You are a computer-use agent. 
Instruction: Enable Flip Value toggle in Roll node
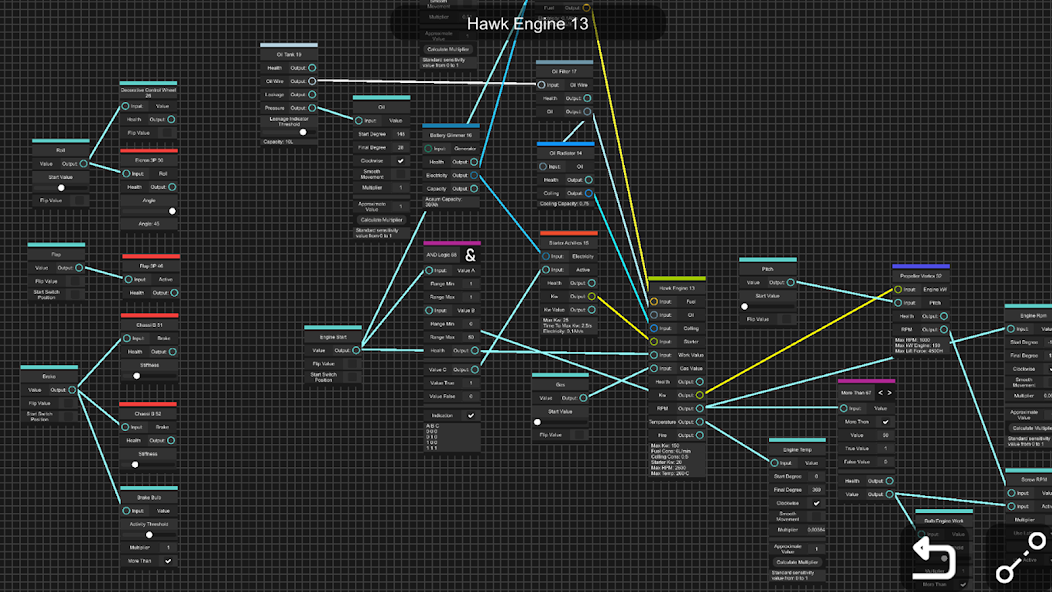point(80,201)
